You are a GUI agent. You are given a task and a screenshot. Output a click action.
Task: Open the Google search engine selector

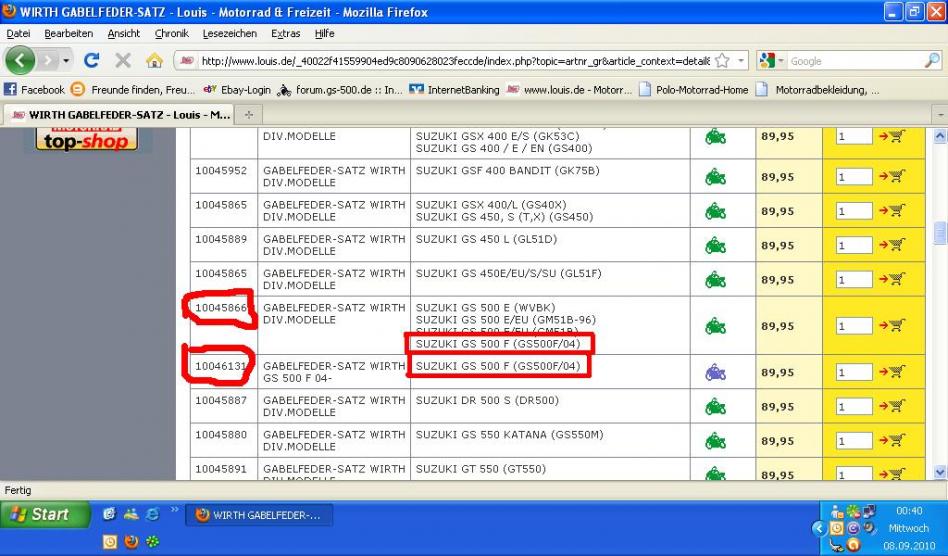tap(771, 60)
